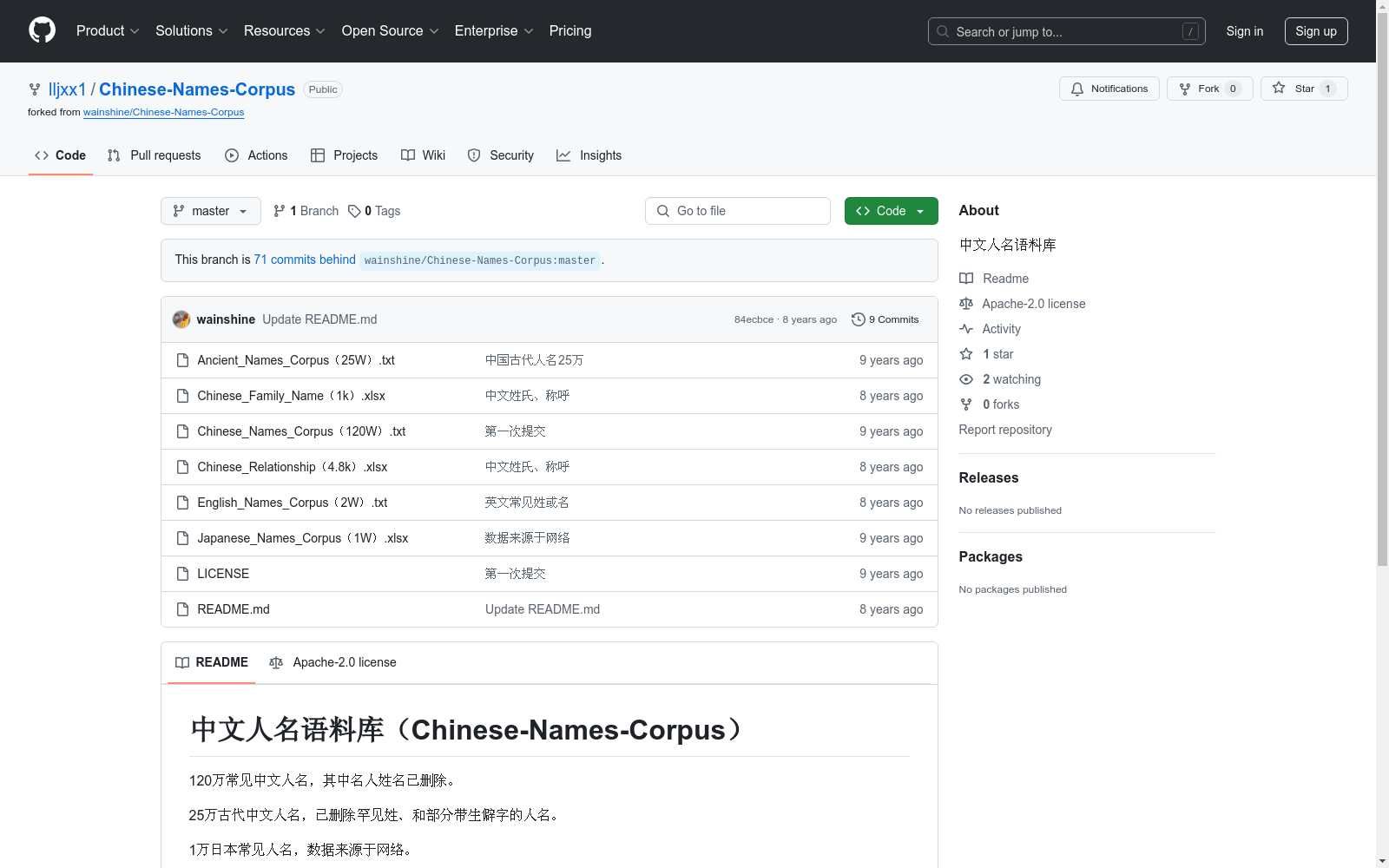Switch to the Projects tab
The width and height of the screenshot is (1389, 868).
pyautogui.click(x=345, y=155)
